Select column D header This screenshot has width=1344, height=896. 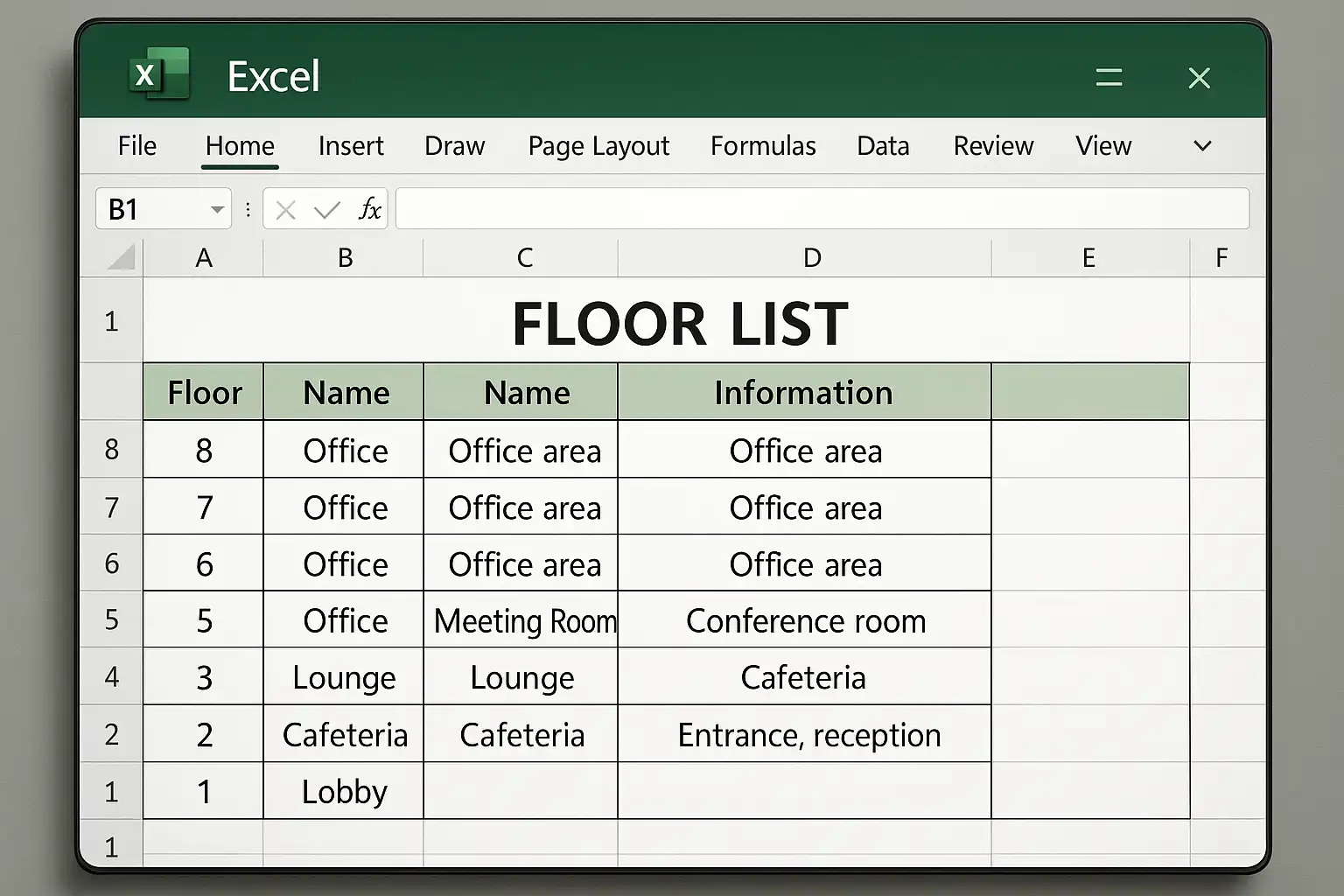point(812,258)
